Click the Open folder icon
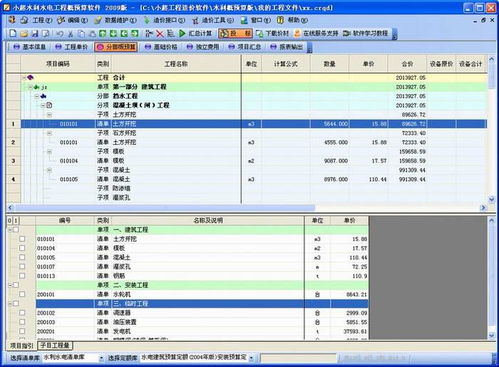This screenshot has width=499, height=367. click(x=24, y=33)
